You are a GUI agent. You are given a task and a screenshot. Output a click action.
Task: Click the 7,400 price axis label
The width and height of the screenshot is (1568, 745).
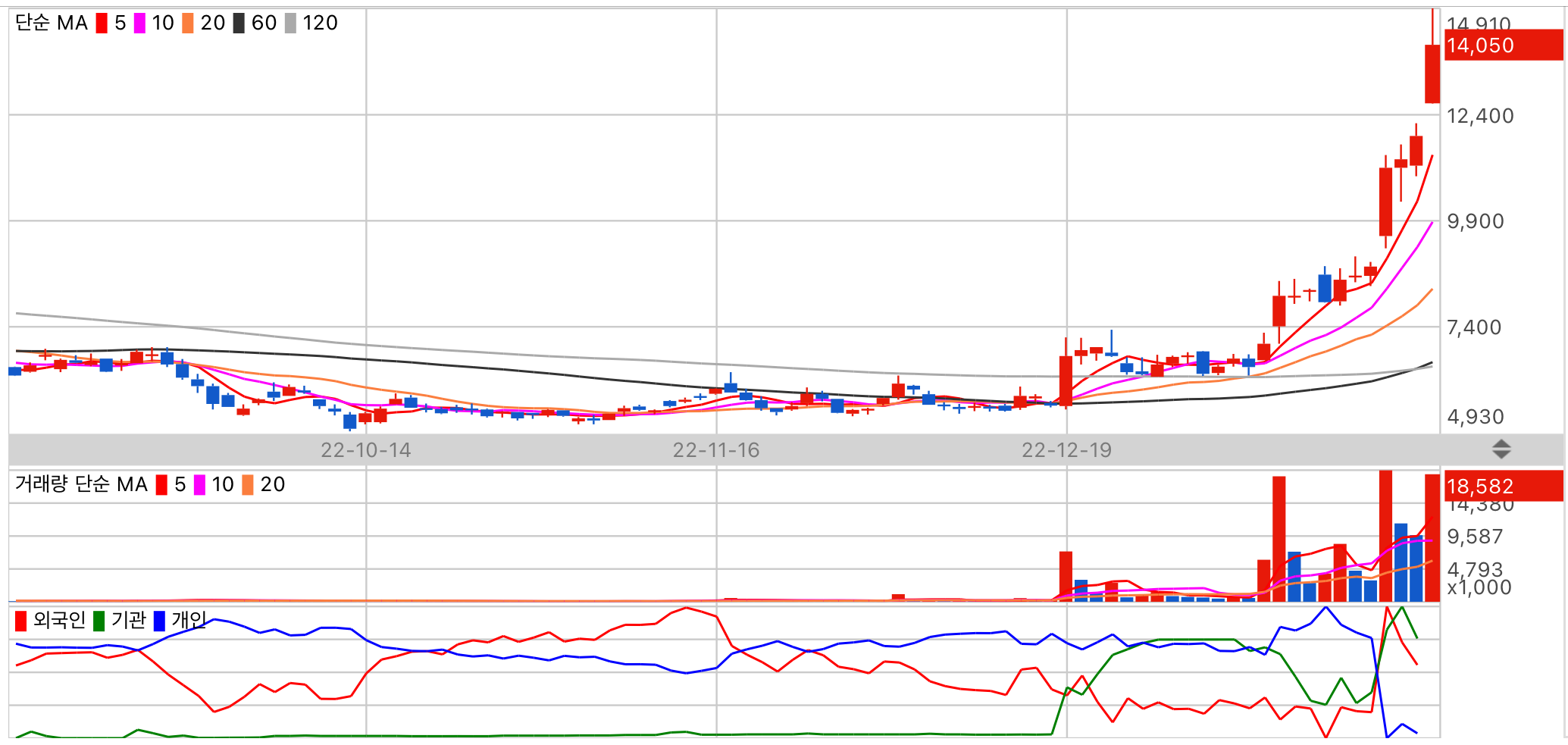tap(1474, 327)
